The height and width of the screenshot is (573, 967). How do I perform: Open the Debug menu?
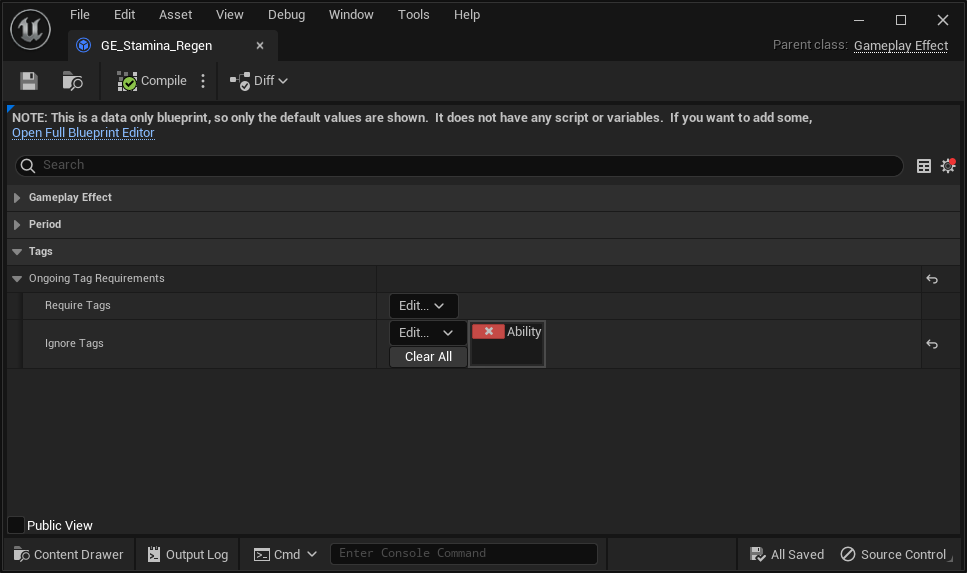coord(286,15)
